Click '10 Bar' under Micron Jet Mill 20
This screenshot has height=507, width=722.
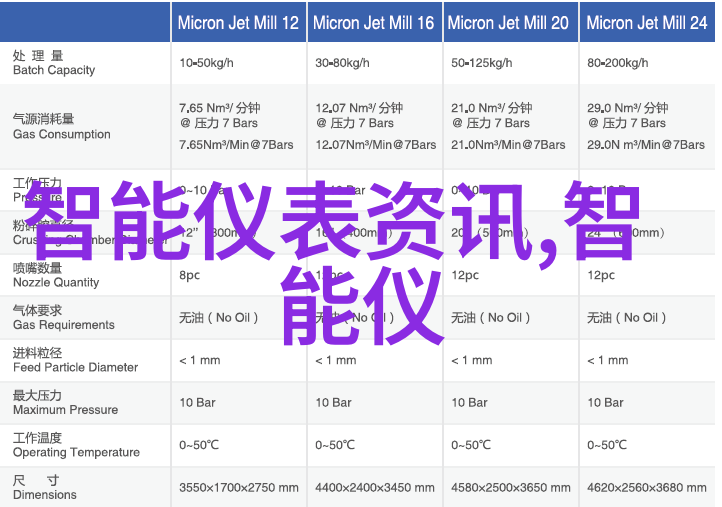469,402
